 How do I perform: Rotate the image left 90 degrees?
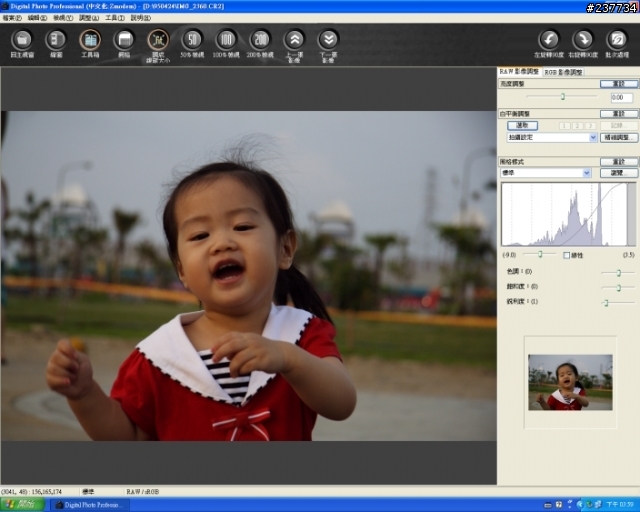(x=549, y=40)
